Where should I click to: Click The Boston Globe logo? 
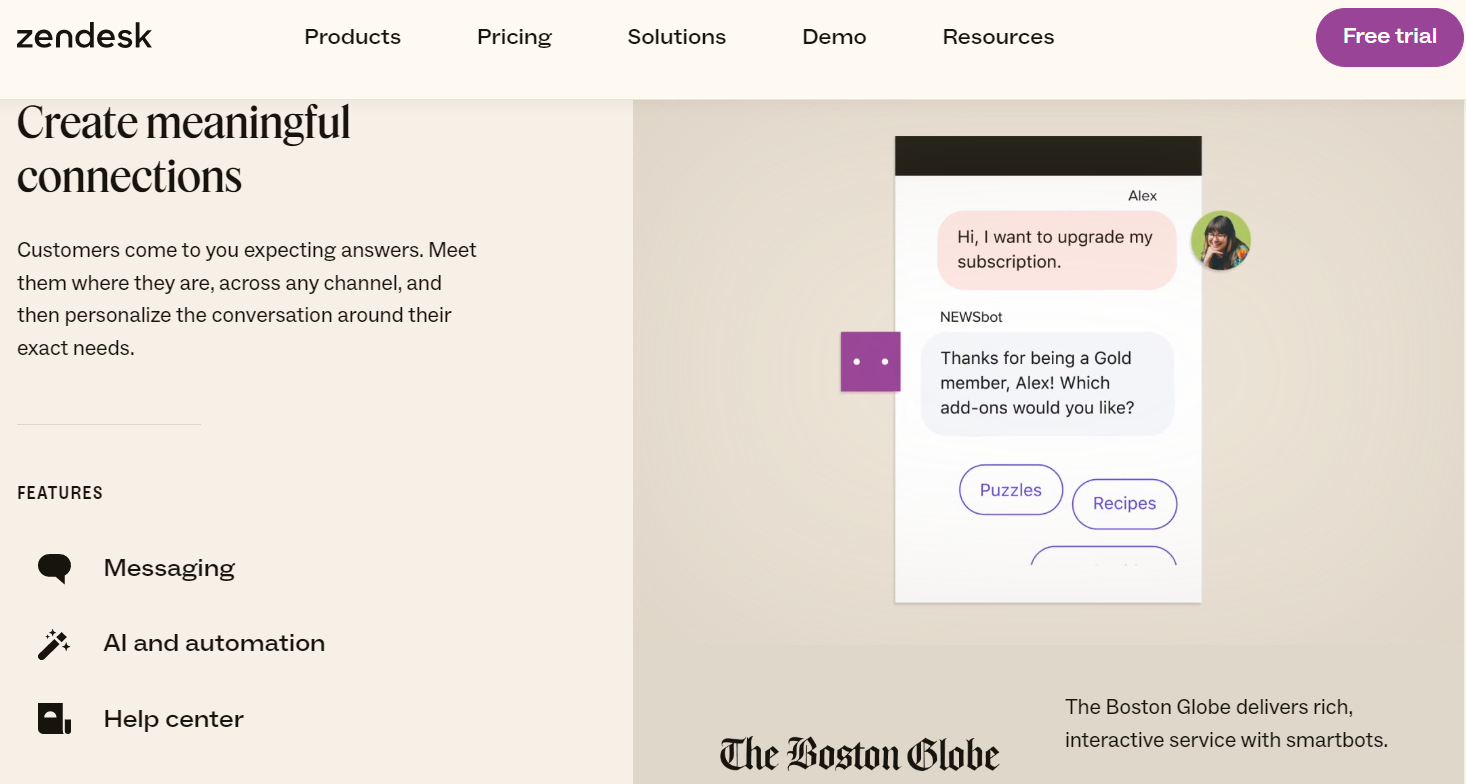(859, 754)
